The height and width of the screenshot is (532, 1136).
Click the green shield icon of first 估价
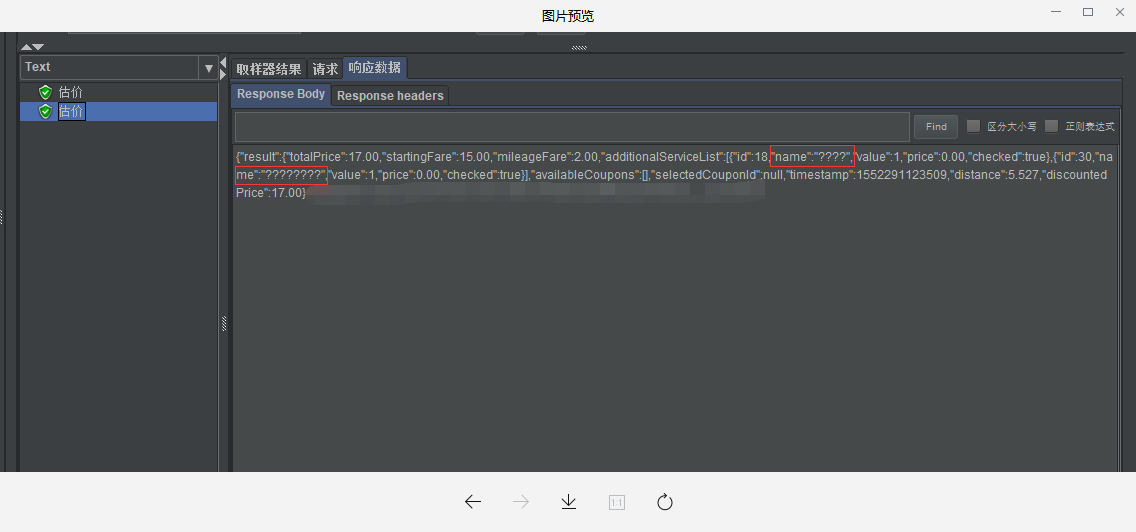pyautogui.click(x=46, y=93)
